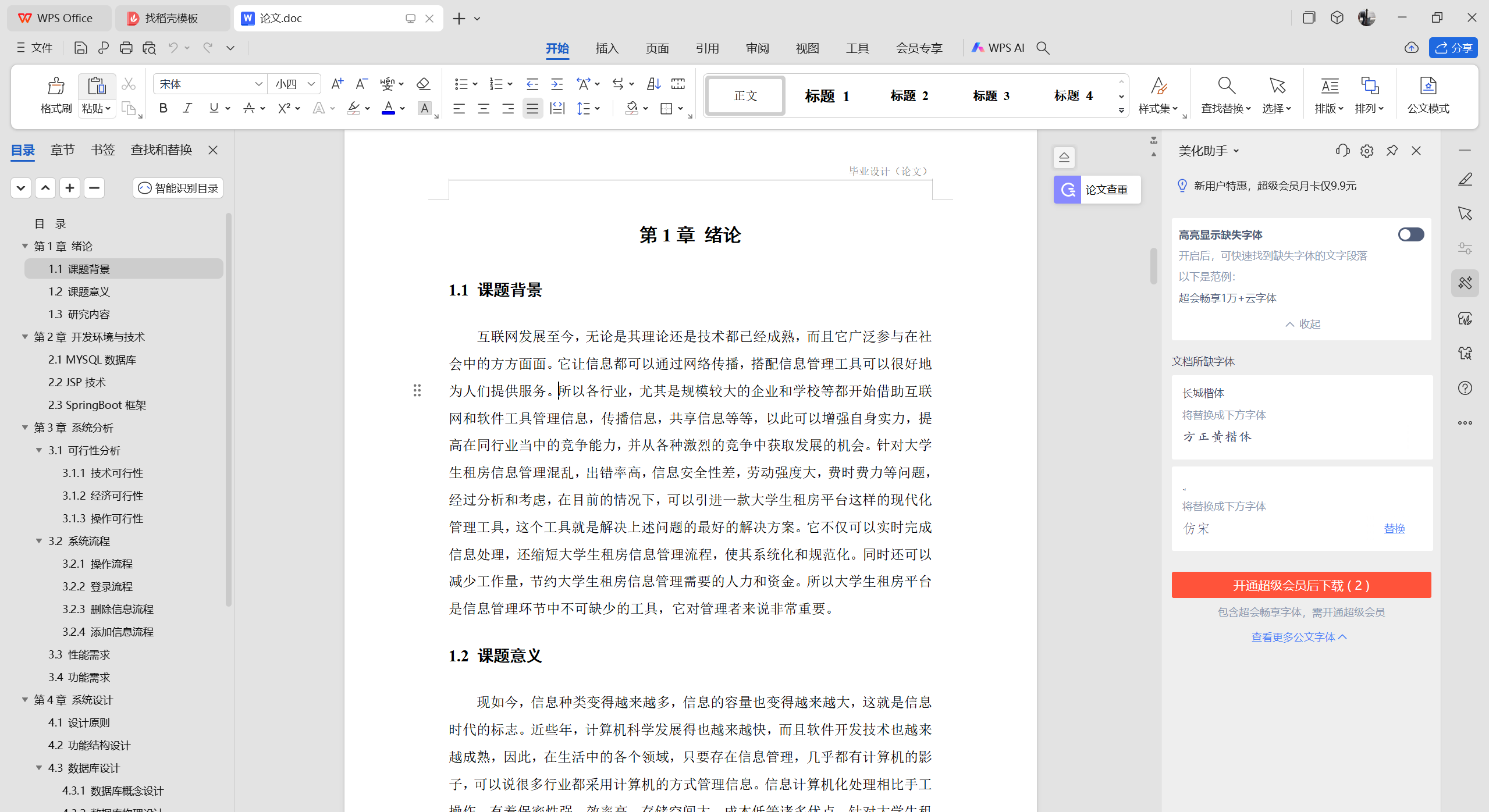Collapse the 第 2 章 开发环境与技术 tree node
Image resolution: width=1489 pixels, height=812 pixels.
[25, 337]
